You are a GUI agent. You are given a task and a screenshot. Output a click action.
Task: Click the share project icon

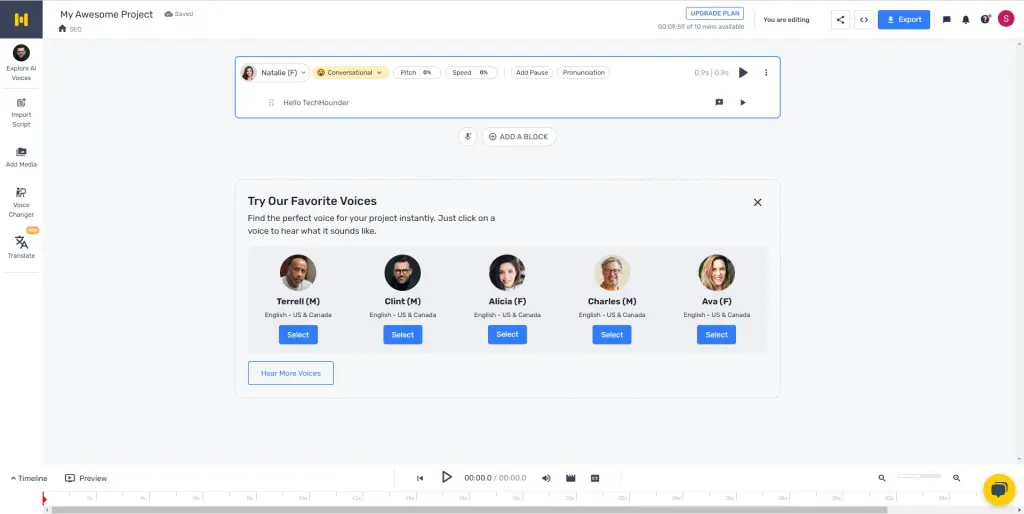(x=839, y=19)
